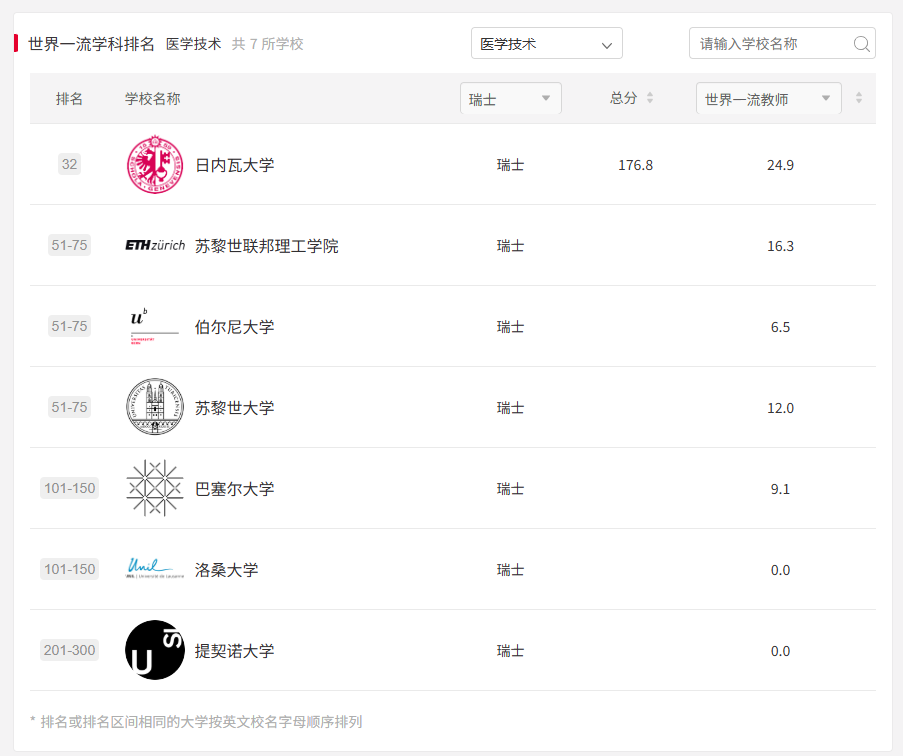Click rank 101-150 for 巴塞尔大学

[69, 488]
